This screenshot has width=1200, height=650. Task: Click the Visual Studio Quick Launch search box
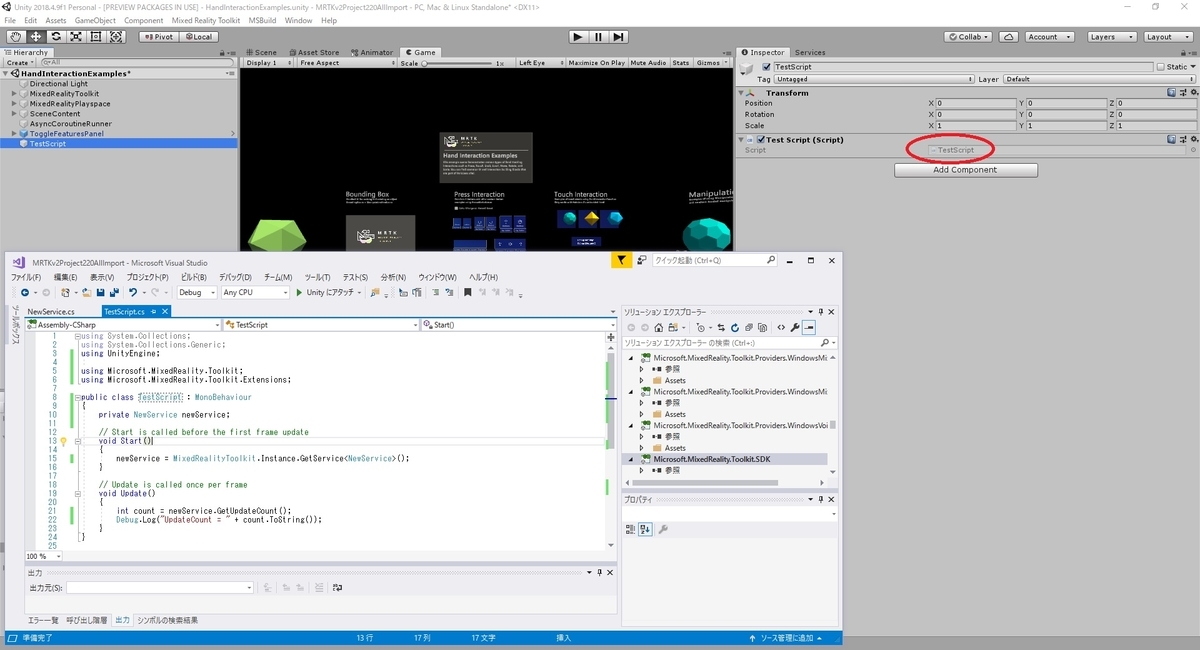[x=714, y=260]
